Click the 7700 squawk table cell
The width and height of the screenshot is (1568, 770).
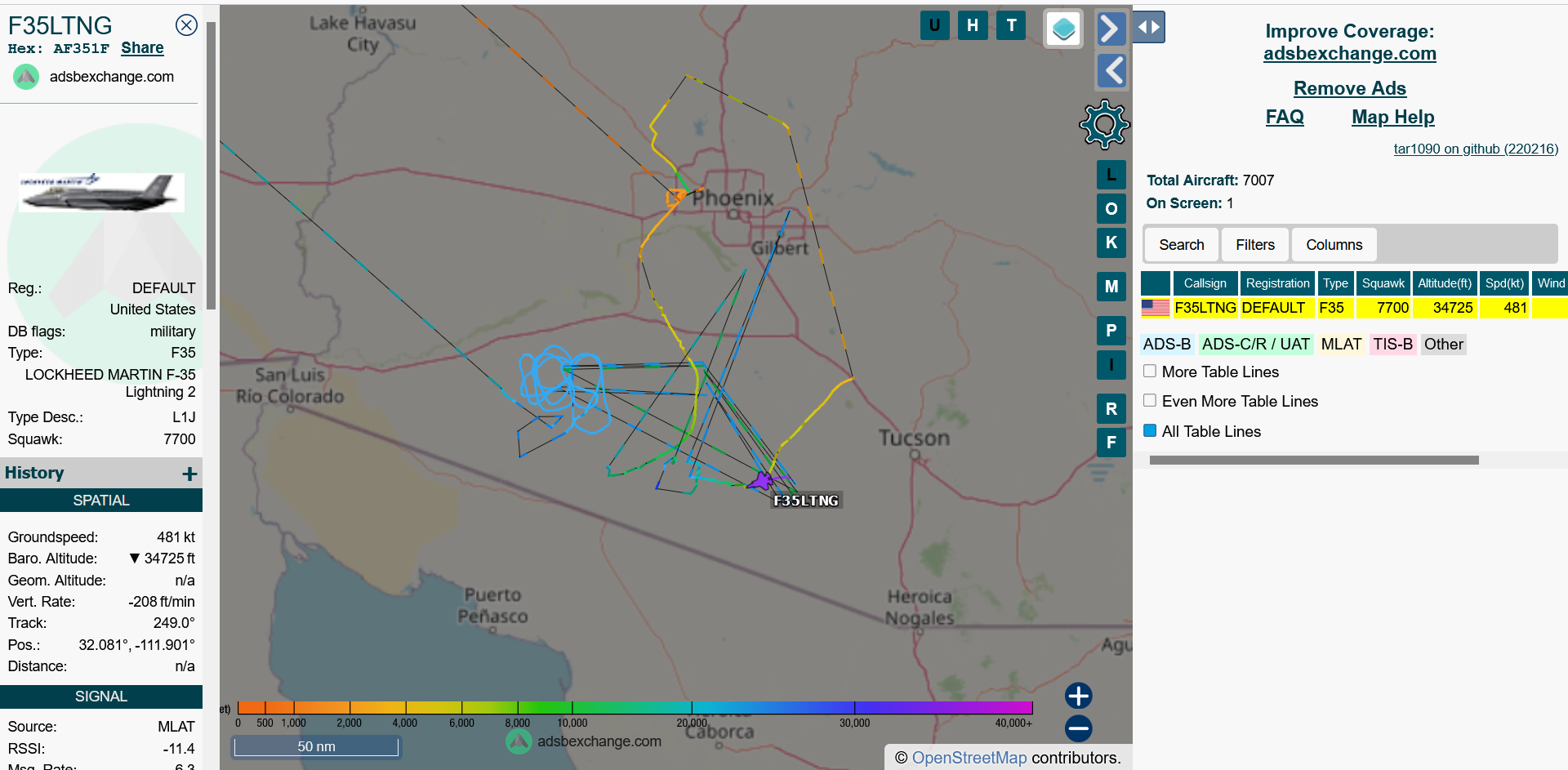click(x=1383, y=308)
